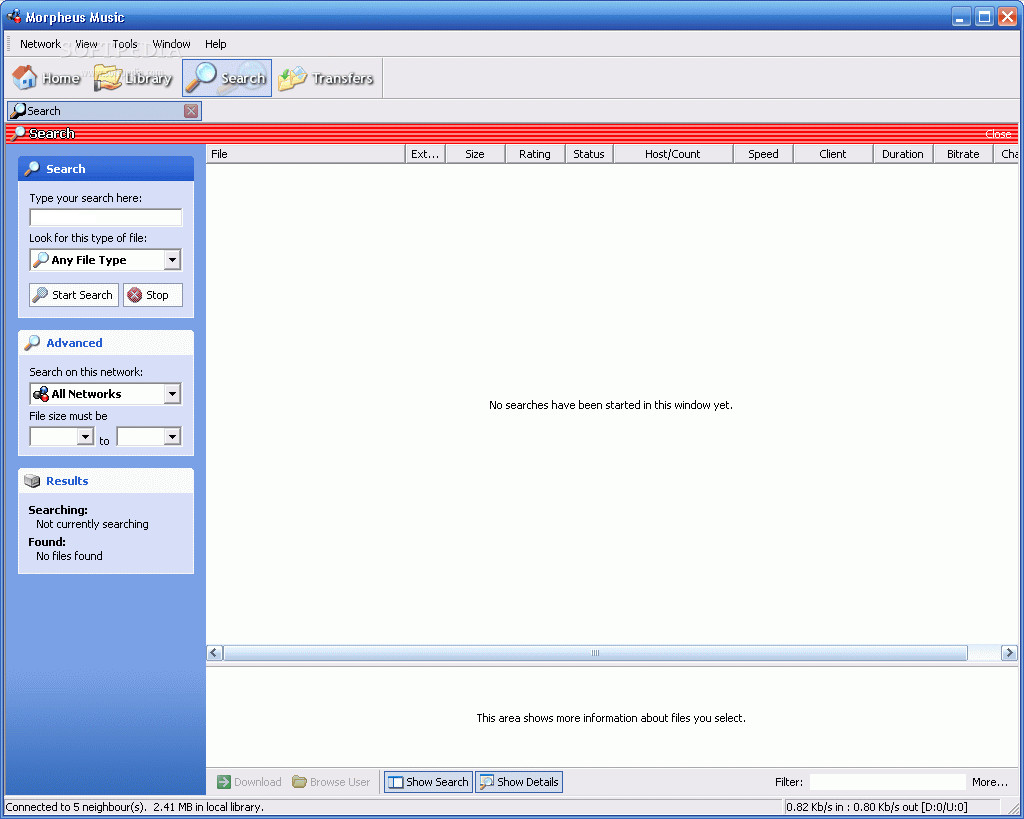This screenshot has height=819, width=1024.
Task: Open the Help menu
Action: 216,44
